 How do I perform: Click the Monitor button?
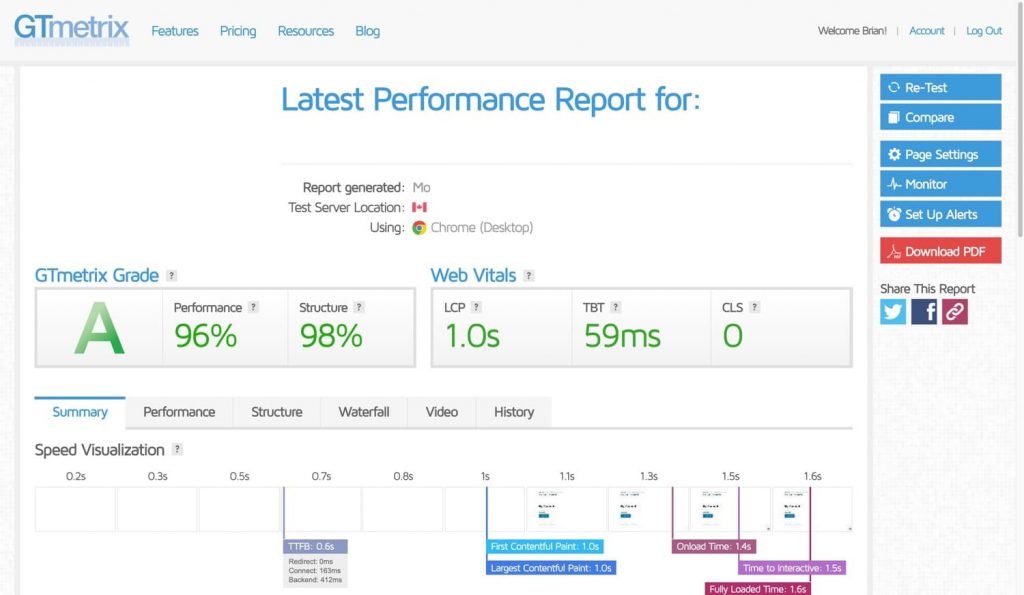click(x=940, y=184)
